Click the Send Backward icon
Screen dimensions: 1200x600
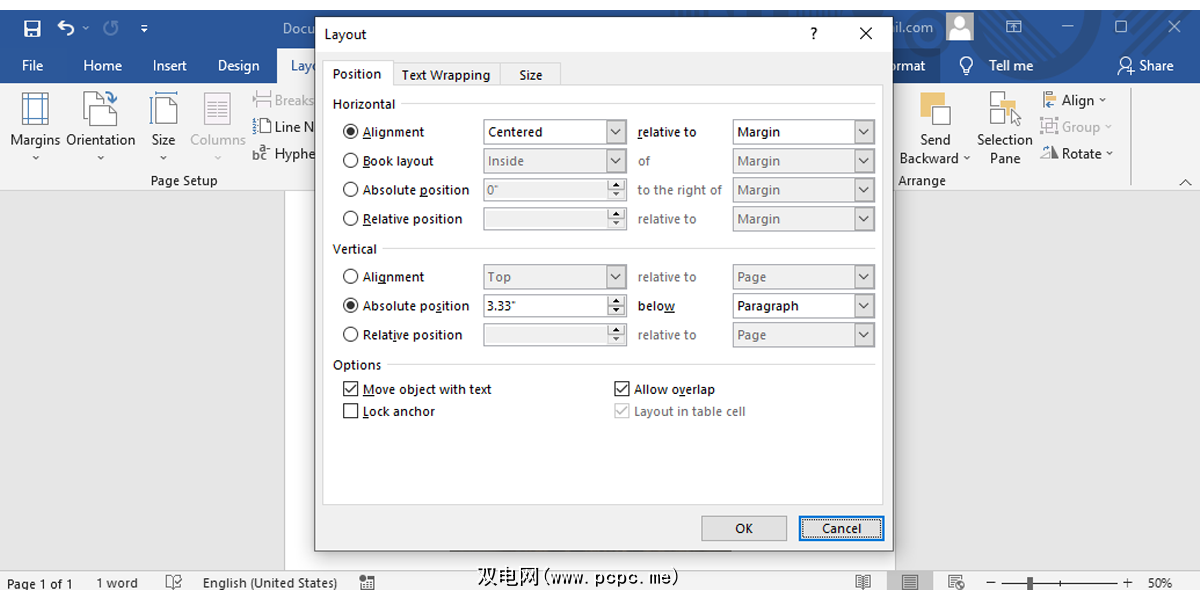tap(935, 110)
